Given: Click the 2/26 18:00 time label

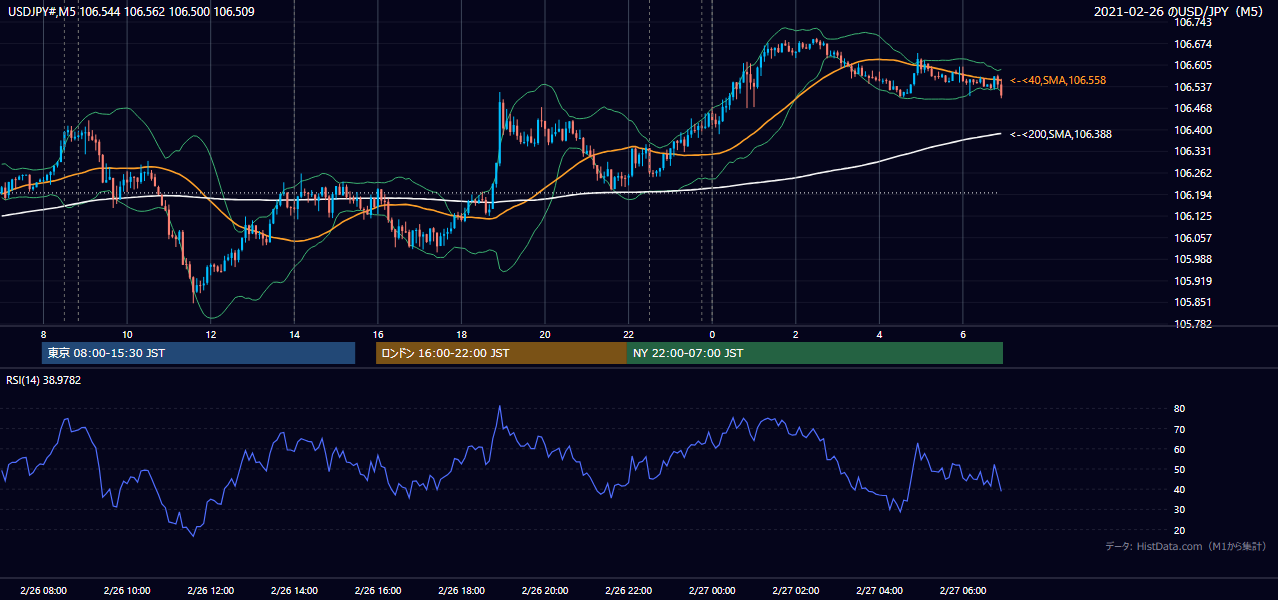Looking at the screenshot, I should [461, 591].
